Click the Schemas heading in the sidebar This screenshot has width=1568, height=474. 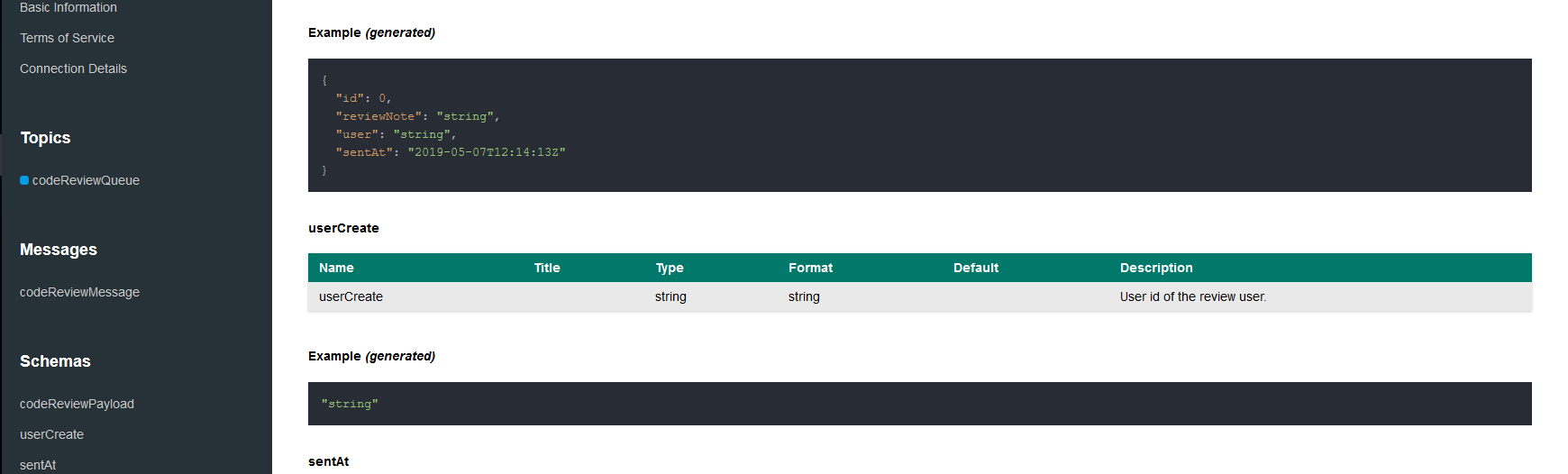tap(55, 361)
